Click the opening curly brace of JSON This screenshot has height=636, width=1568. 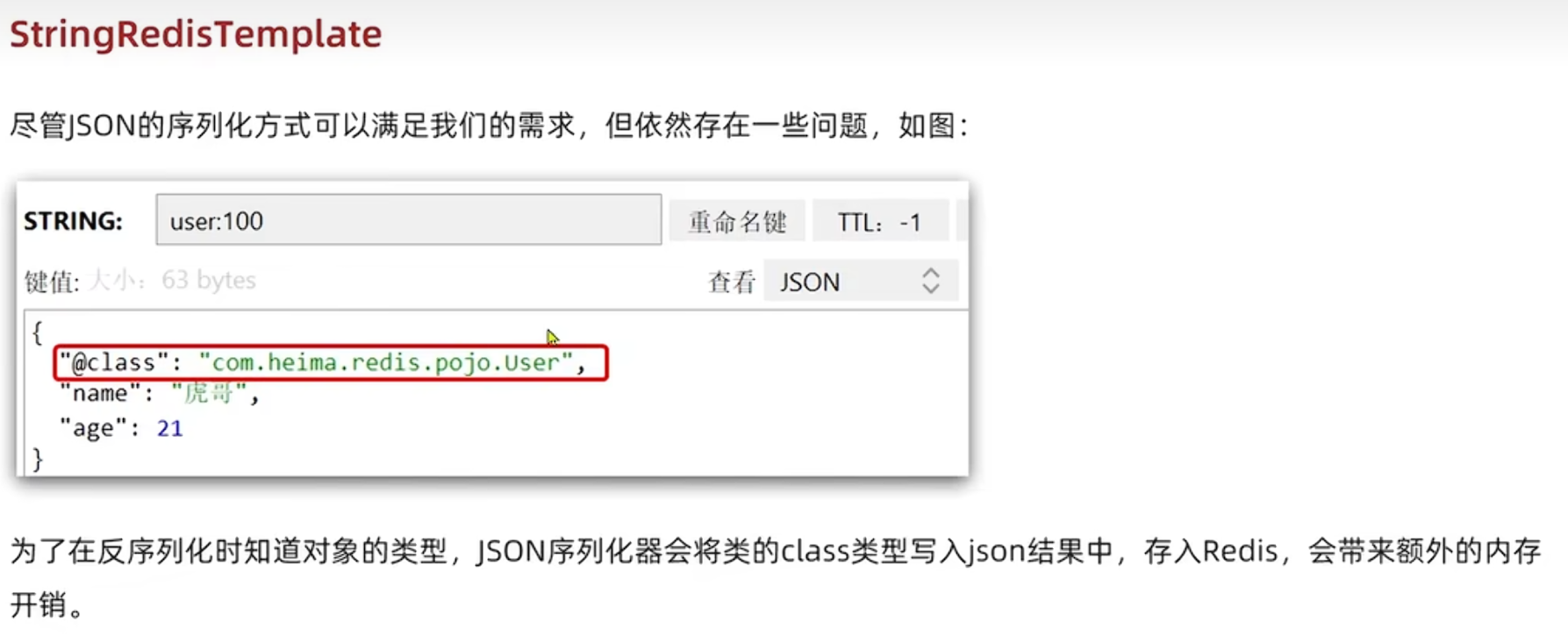click(37, 332)
